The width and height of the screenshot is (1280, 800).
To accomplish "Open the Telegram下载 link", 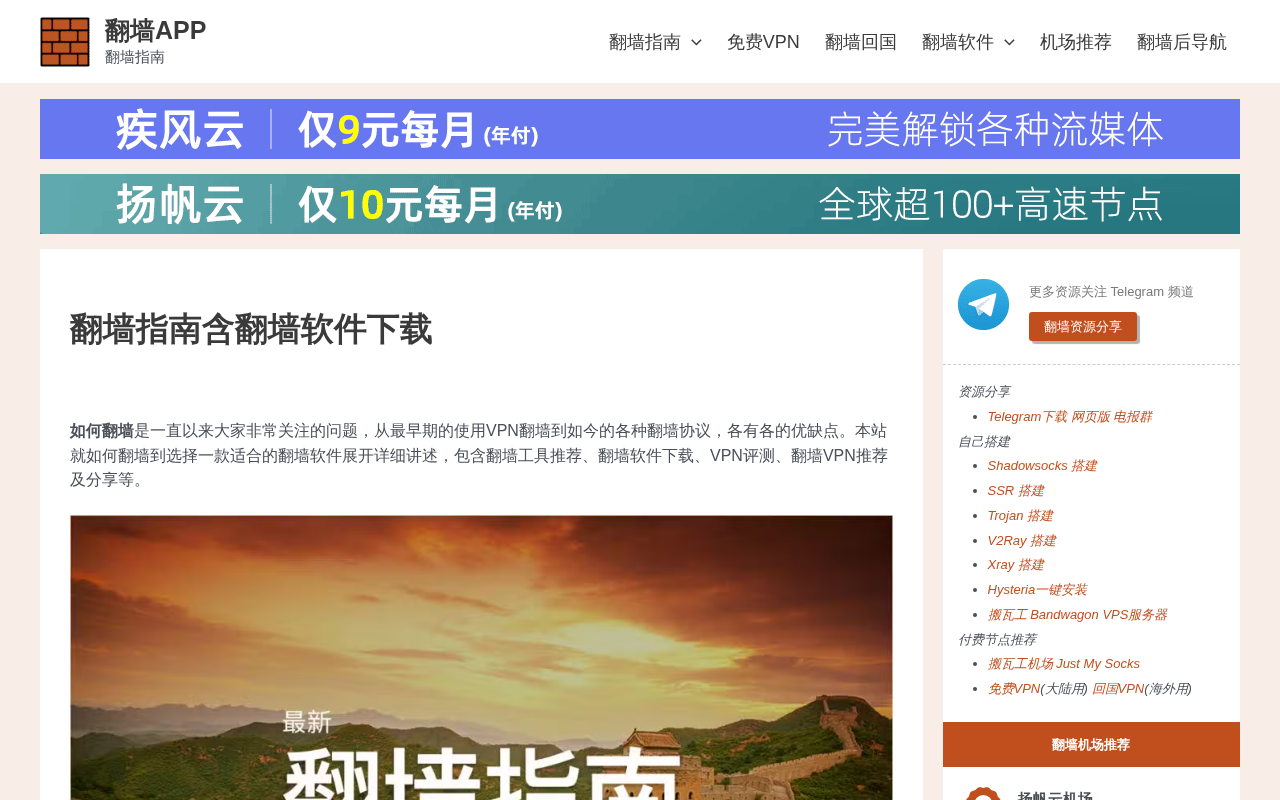I will tap(1027, 417).
